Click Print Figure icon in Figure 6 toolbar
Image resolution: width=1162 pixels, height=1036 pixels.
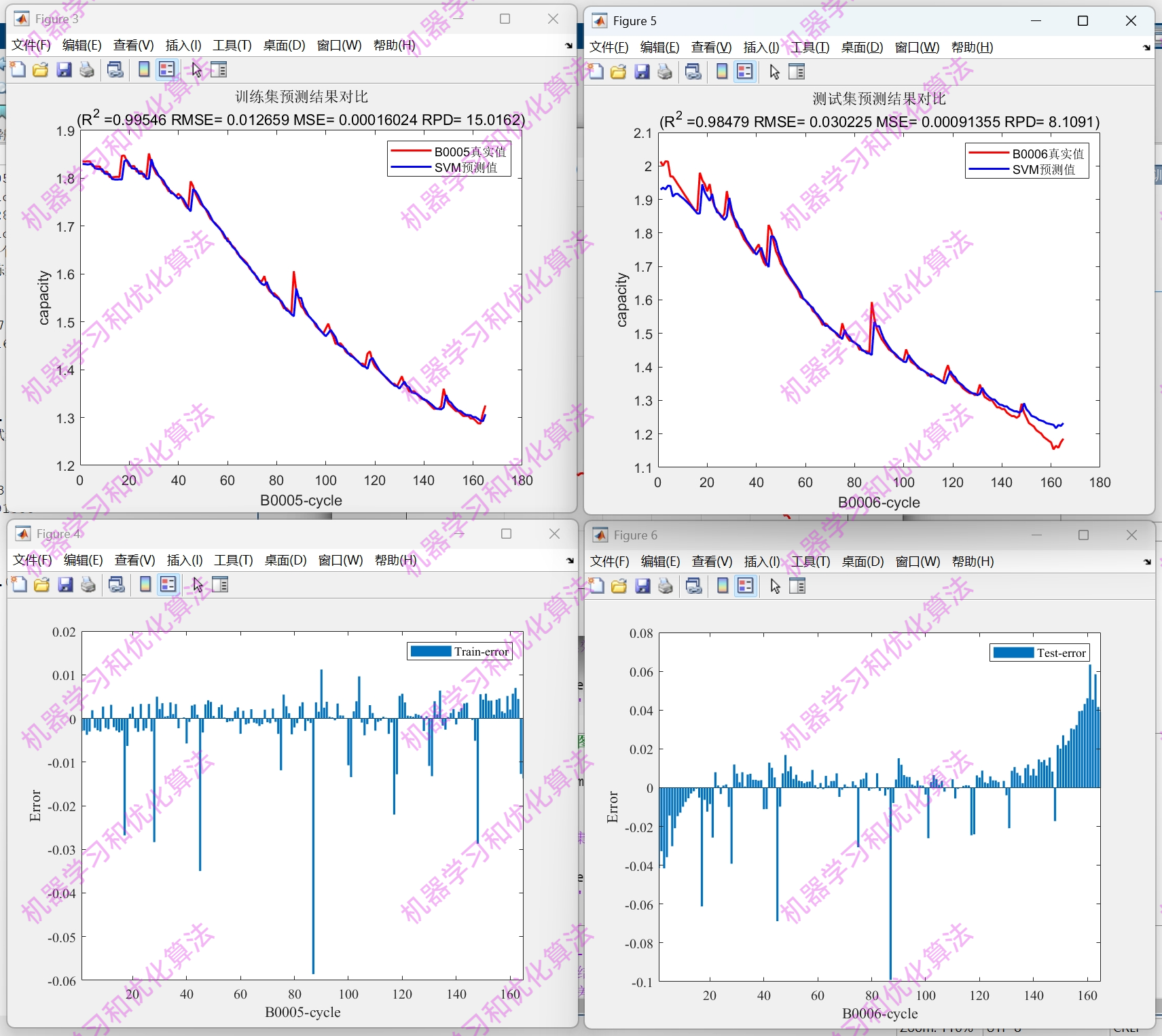pos(665,586)
